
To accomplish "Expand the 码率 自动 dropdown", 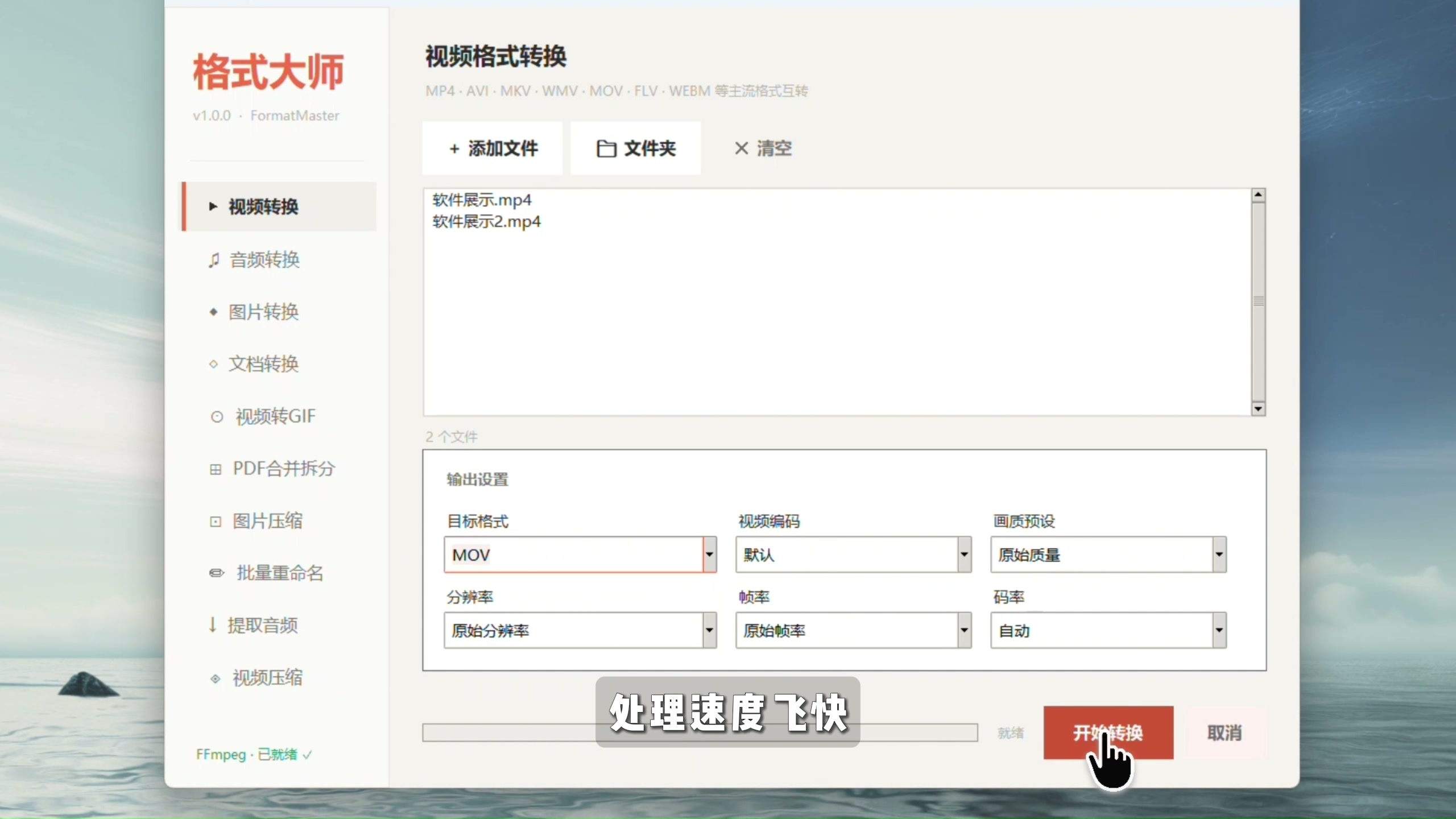I will point(1108,630).
